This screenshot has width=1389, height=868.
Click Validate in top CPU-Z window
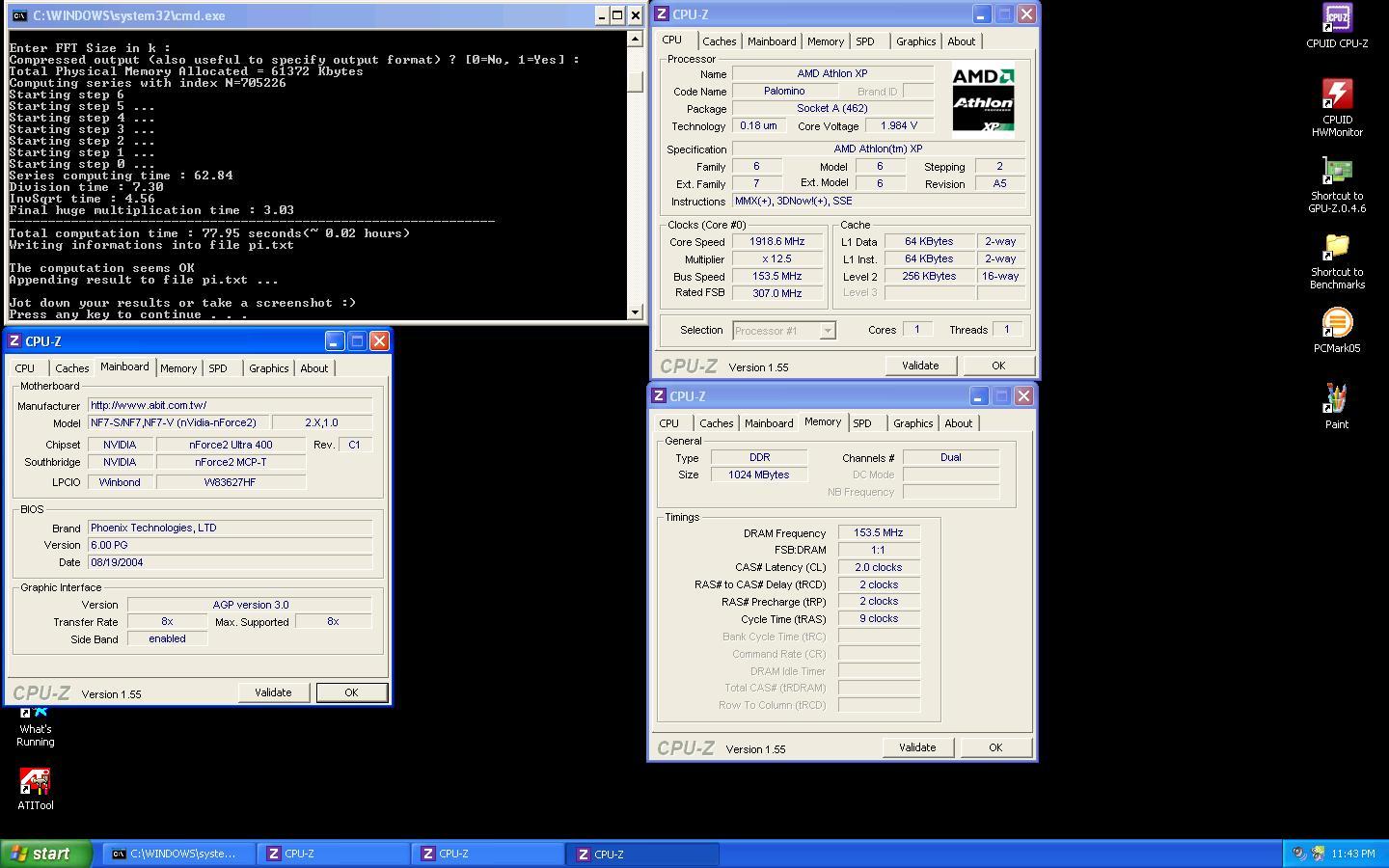coord(919,366)
